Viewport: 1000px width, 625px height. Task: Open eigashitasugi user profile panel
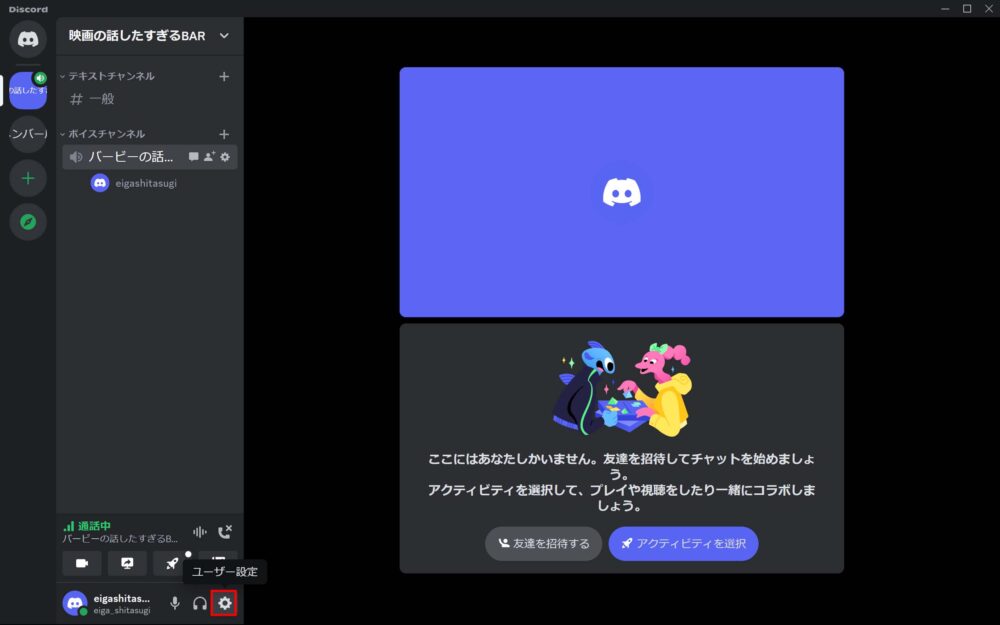pos(108,603)
